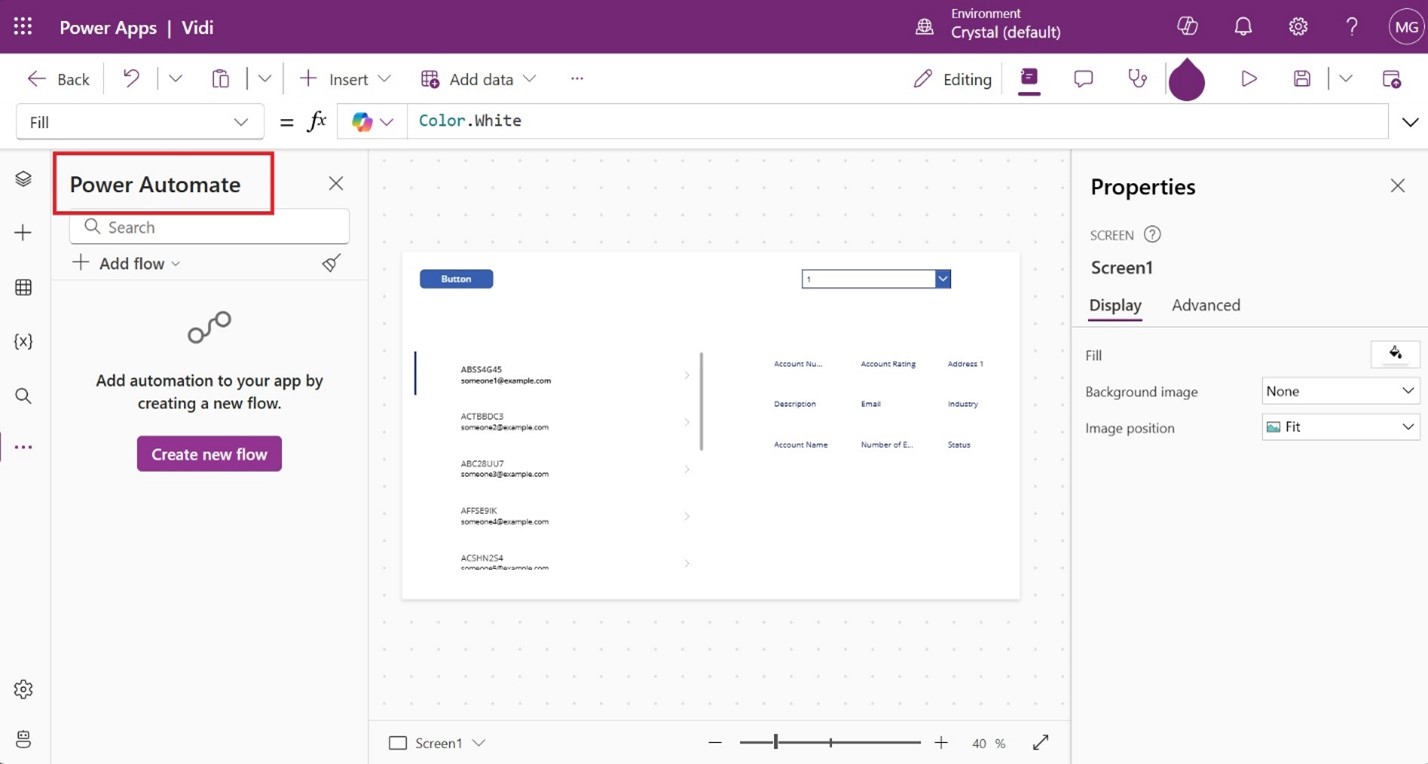Viewport: 1428px width, 764px height.
Task: Click the Search field in Power Automate
Action: (x=210, y=227)
